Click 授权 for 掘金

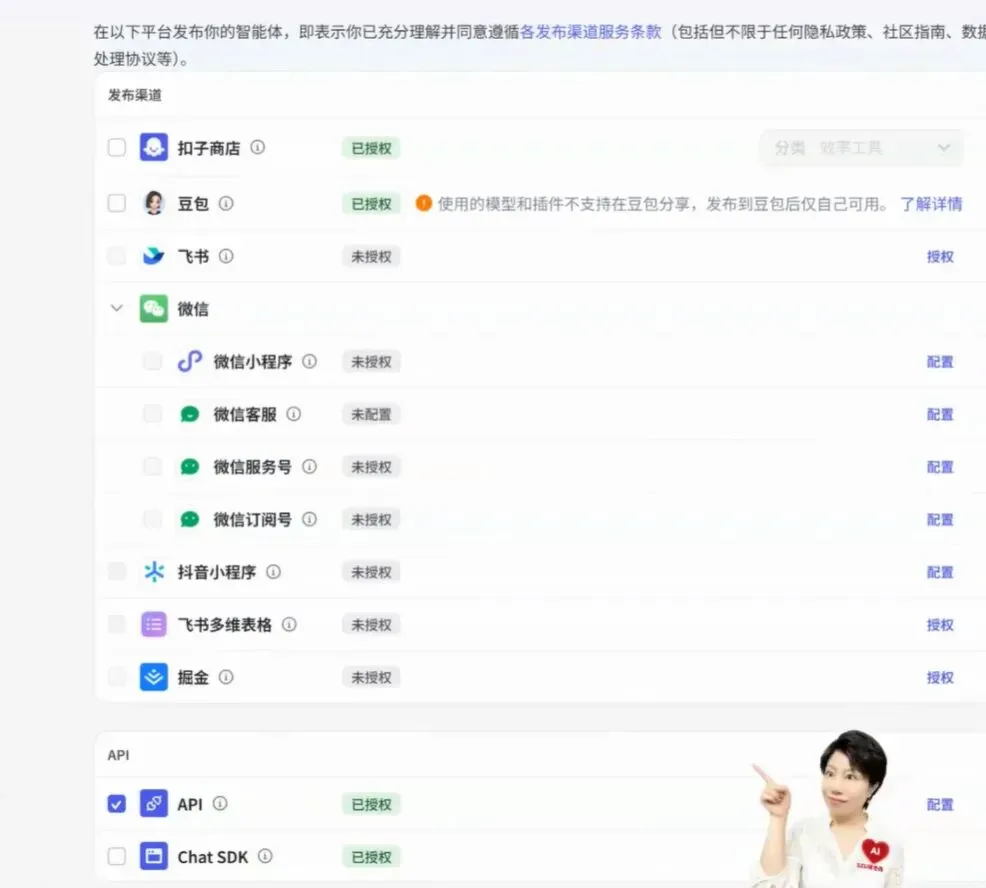pos(940,677)
